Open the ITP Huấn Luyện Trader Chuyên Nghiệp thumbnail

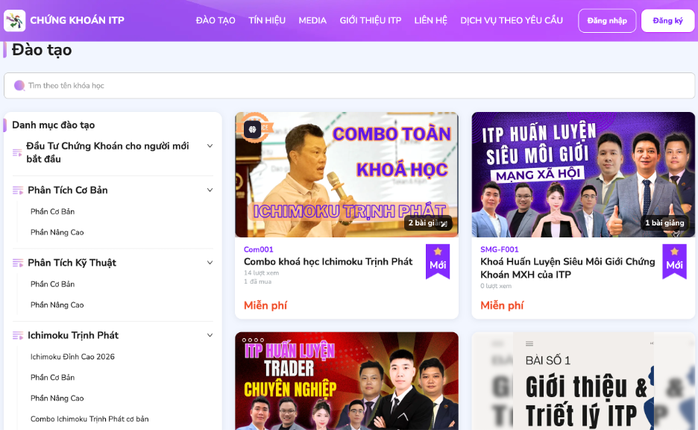point(346,381)
